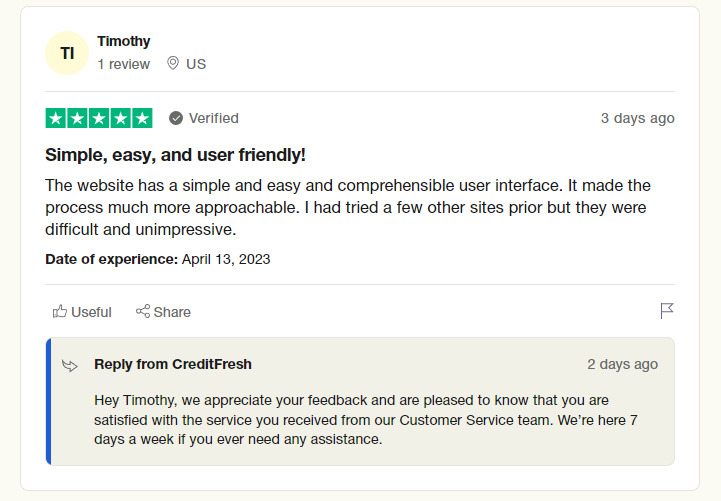Click the Date of experience line
Screen dimensions: 721x501
tap(158, 259)
